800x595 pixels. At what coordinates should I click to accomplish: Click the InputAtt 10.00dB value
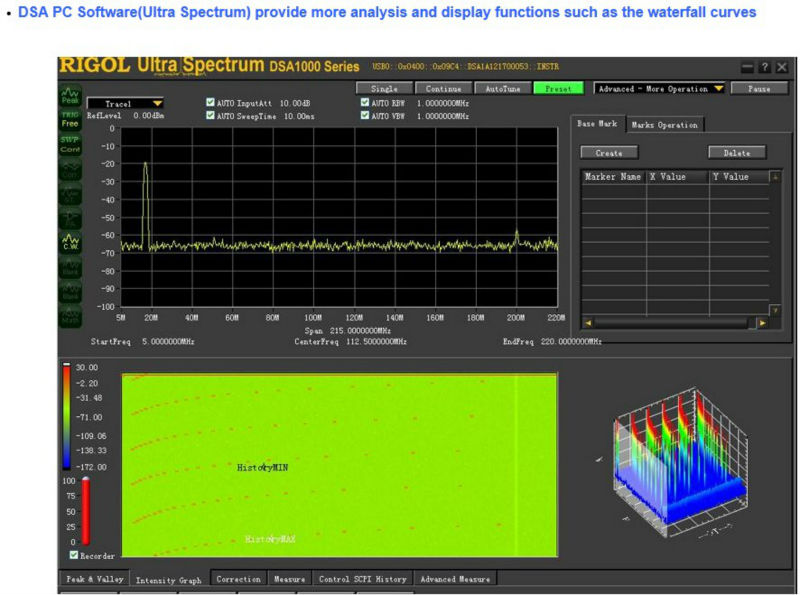(295, 103)
